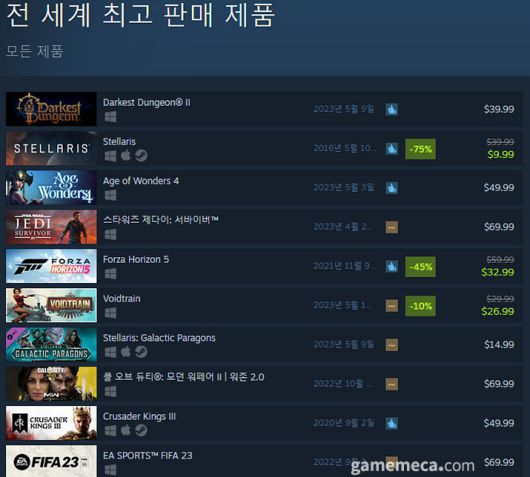Image resolution: width=530 pixels, height=477 pixels.
Task: Open the Age of Wonders 4 title
Action: (x=141, y=181)
